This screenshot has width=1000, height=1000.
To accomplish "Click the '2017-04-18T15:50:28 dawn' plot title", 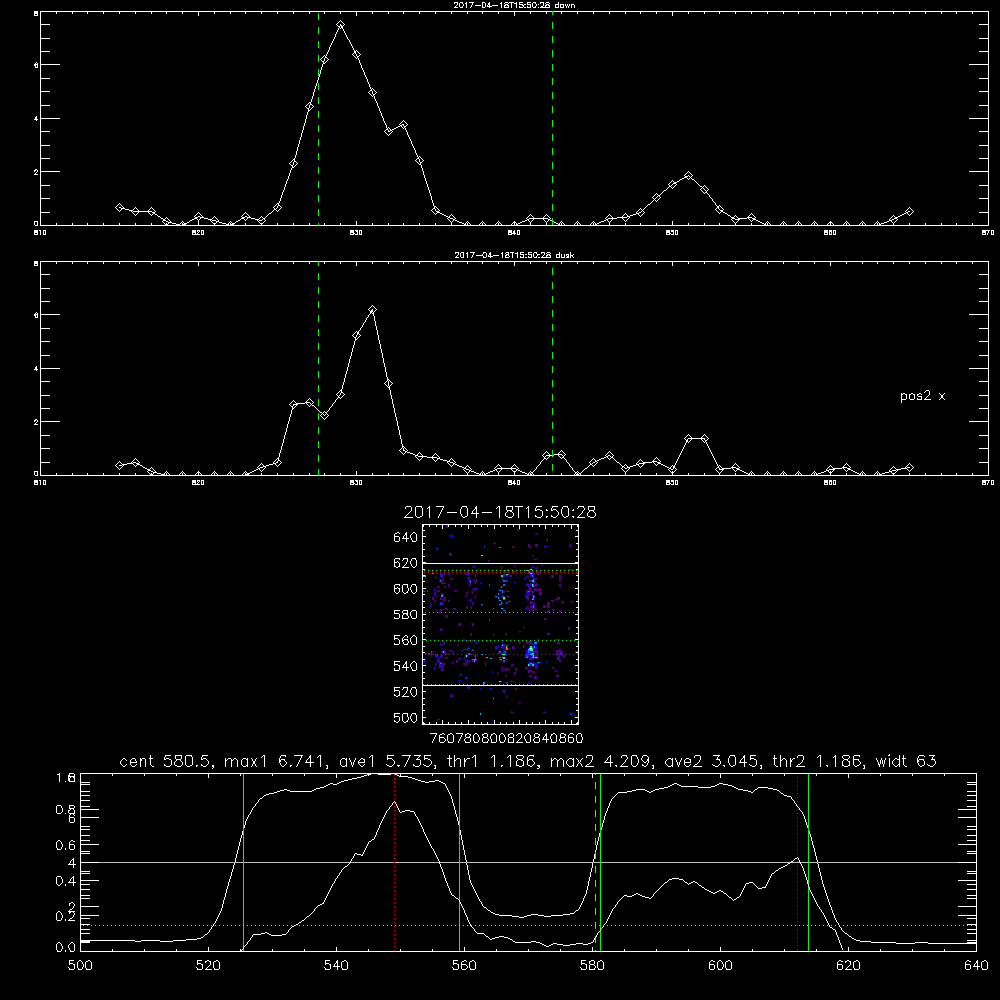I will coord(514,5).
